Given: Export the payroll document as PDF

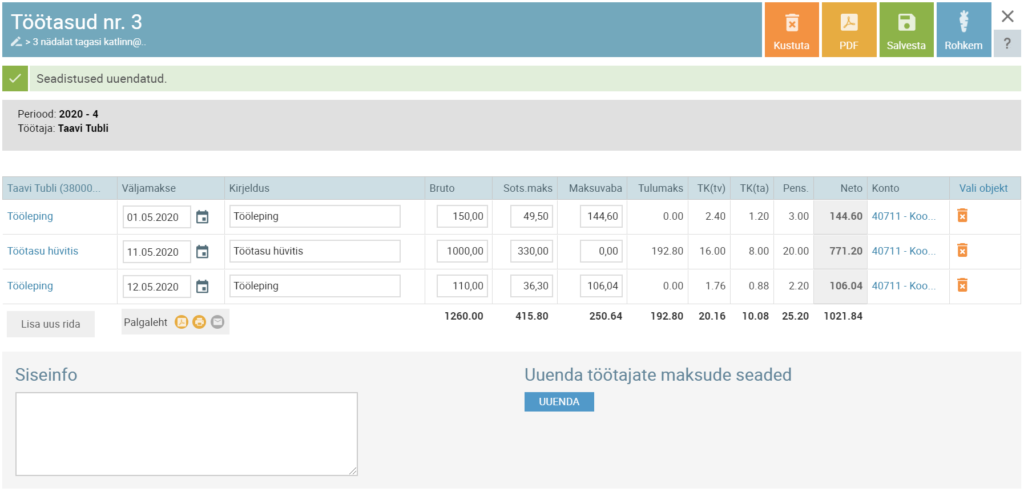Looking at the screenshot, I should [848, 30].
